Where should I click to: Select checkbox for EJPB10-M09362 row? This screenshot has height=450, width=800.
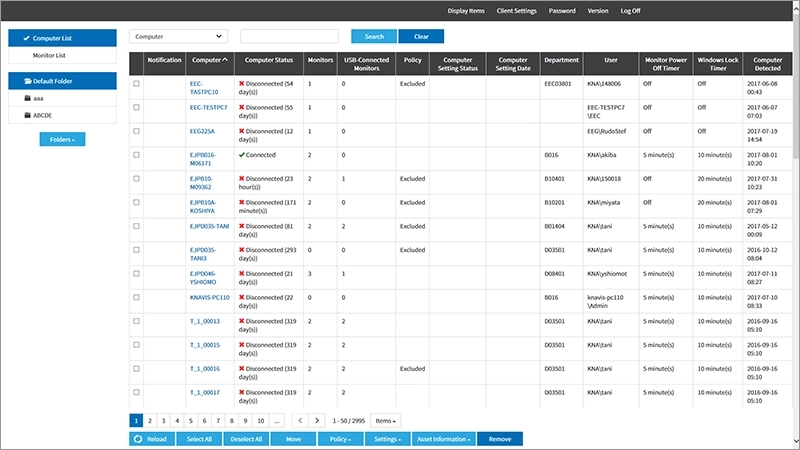pyautogui.click(x=136, y=179)
